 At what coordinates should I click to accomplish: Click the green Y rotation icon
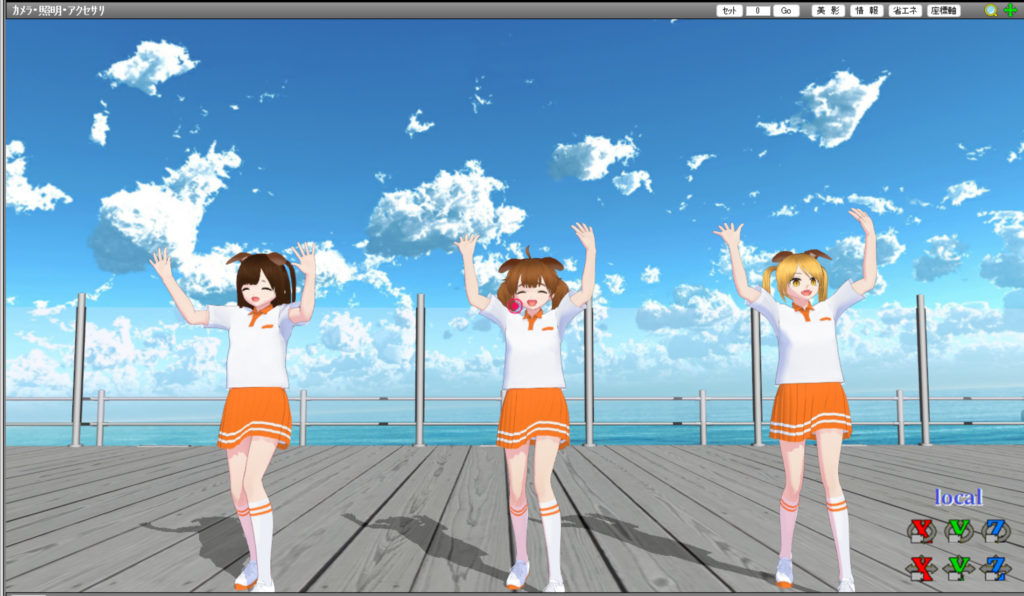point(957,530)
